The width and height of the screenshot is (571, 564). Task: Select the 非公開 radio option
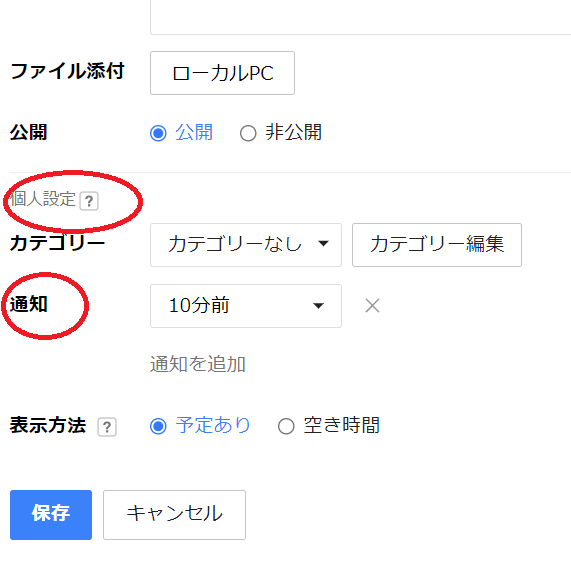coord(248,133)
